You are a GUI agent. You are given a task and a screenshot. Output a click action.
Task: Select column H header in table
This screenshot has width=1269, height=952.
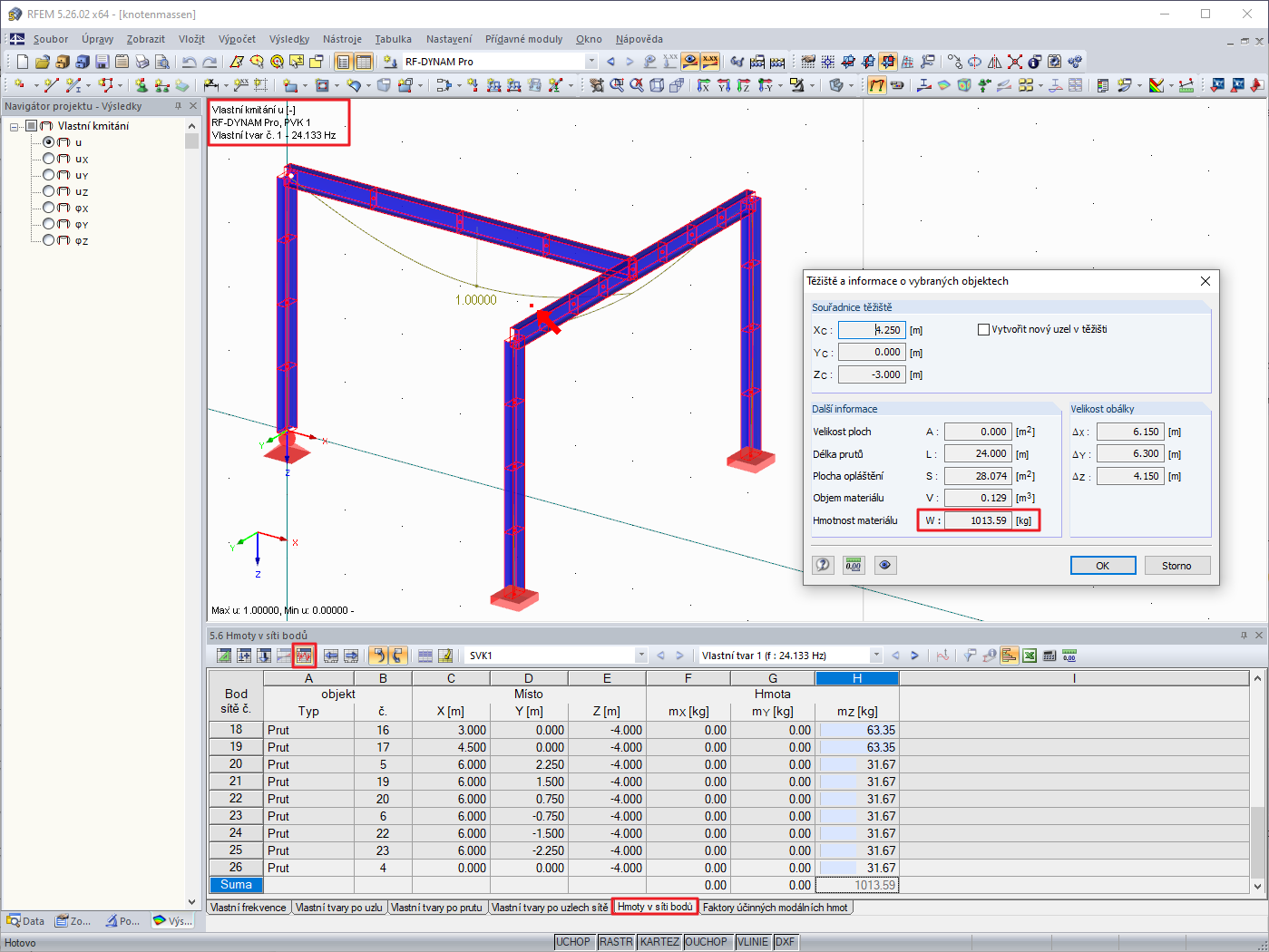pyautogui.click(x=857, y=678)
